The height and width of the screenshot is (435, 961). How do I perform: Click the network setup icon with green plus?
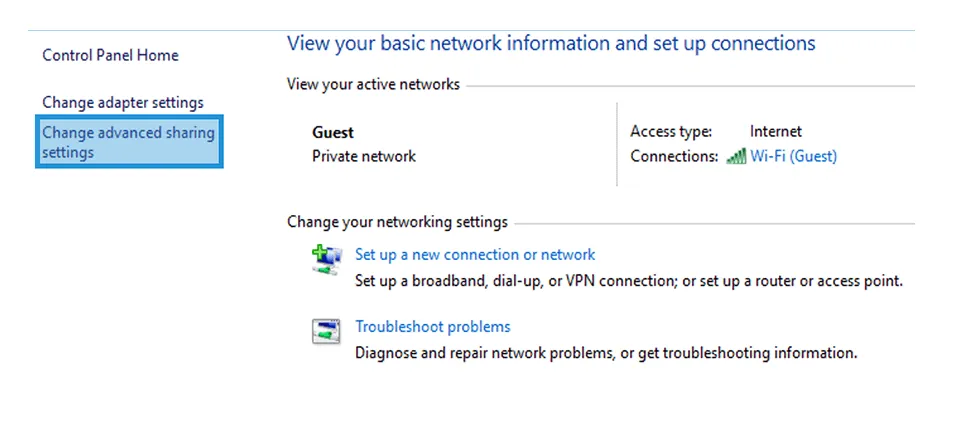326,260
